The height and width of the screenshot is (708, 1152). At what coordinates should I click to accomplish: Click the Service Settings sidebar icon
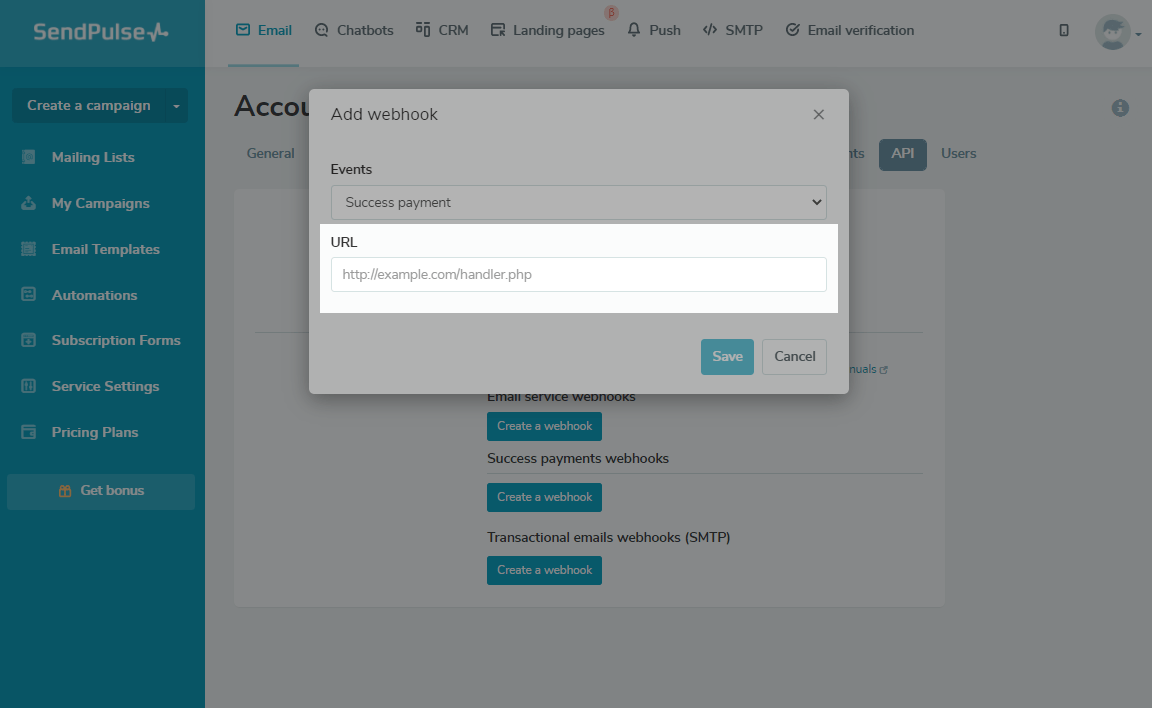point(29,386)
